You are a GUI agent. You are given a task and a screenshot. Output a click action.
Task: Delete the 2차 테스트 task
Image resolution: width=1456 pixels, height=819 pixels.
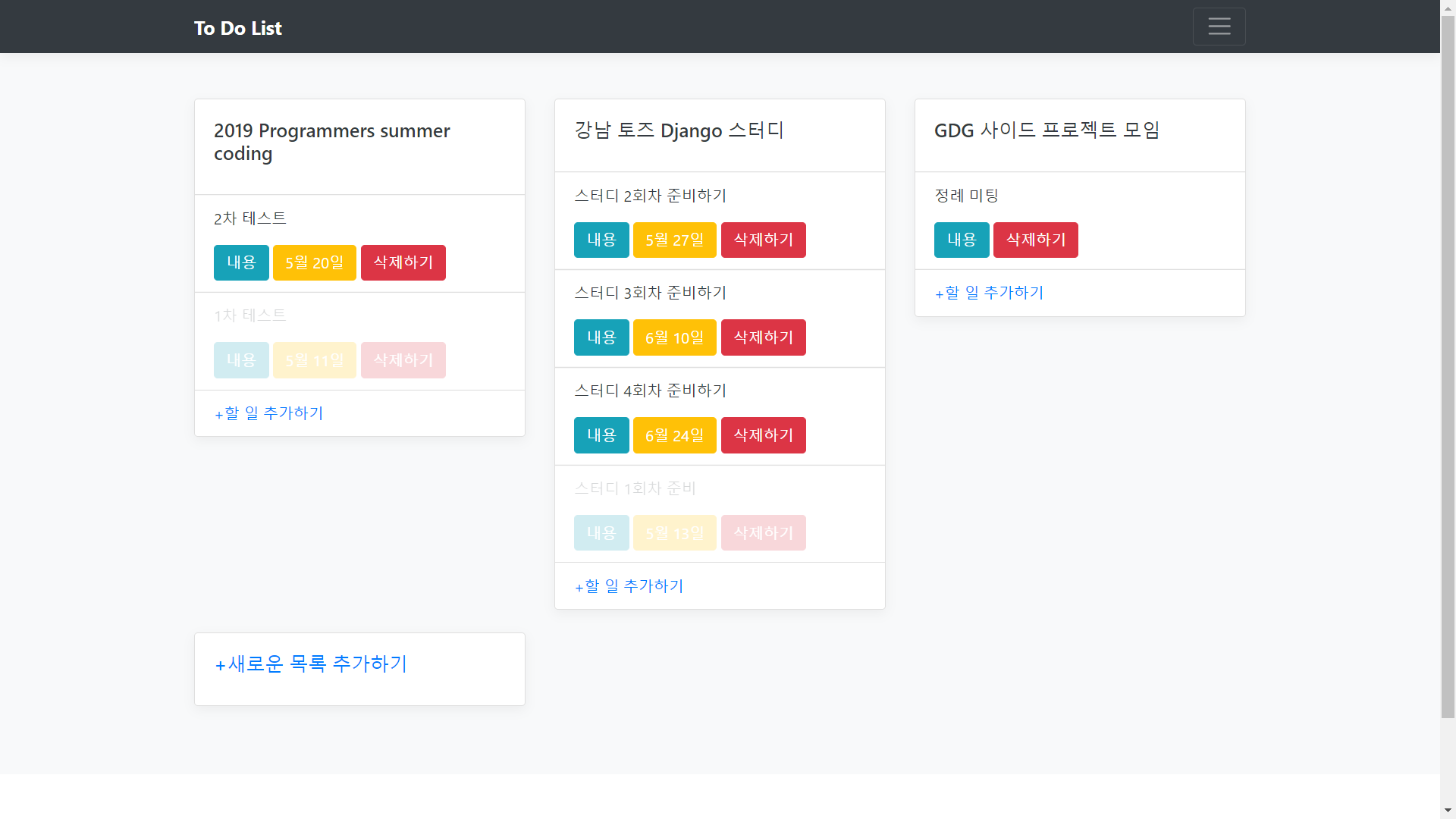[x=403, y=262]
